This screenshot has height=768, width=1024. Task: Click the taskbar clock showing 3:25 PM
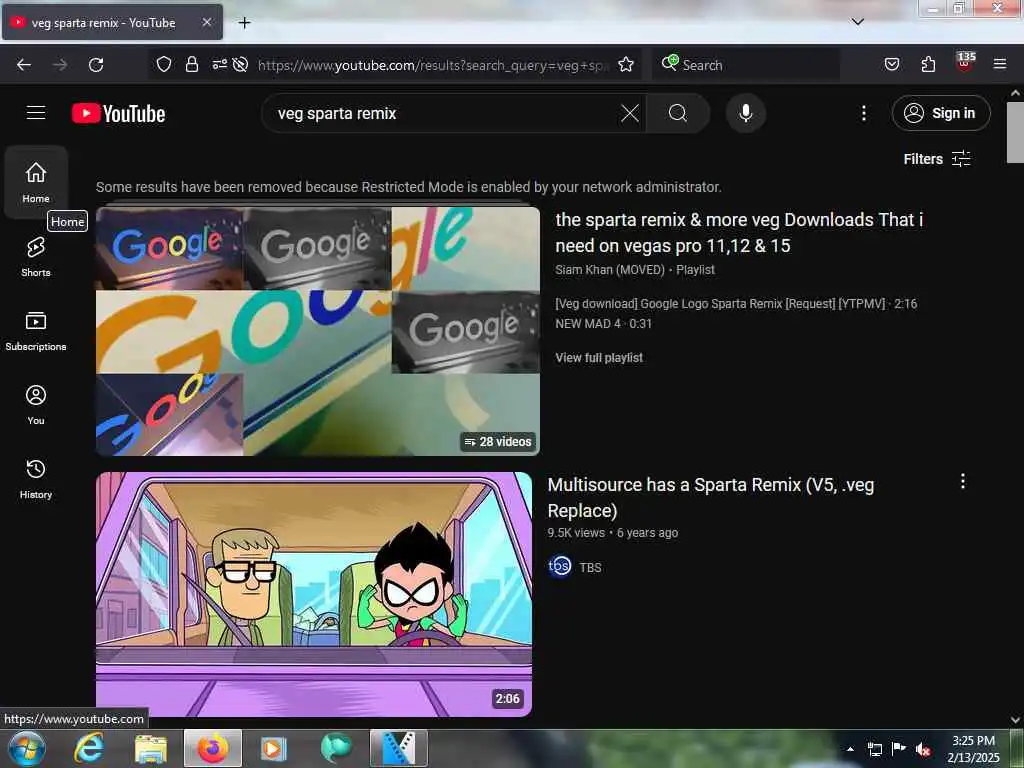[973, 748]
